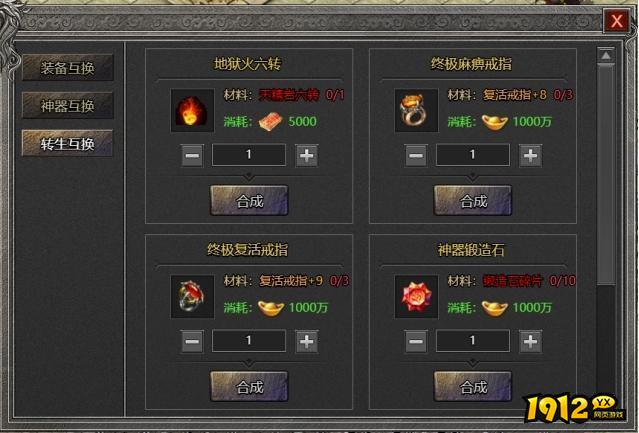Viewport: 639px width, 433px height.
Task: Click the 地狱火六转 flame item icon
Action: pos(192,110)
